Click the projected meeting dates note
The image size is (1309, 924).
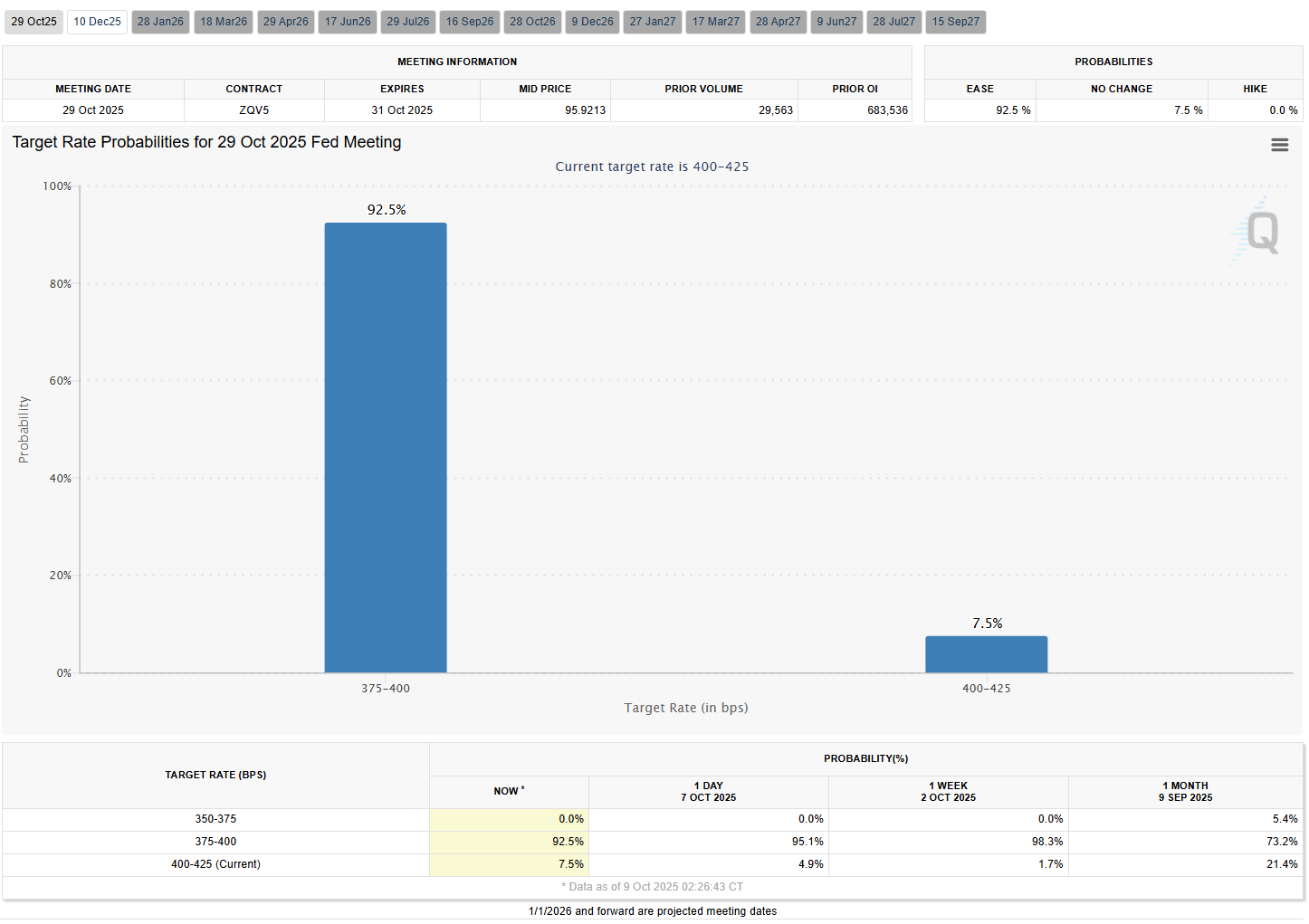[x=653, y=911]
